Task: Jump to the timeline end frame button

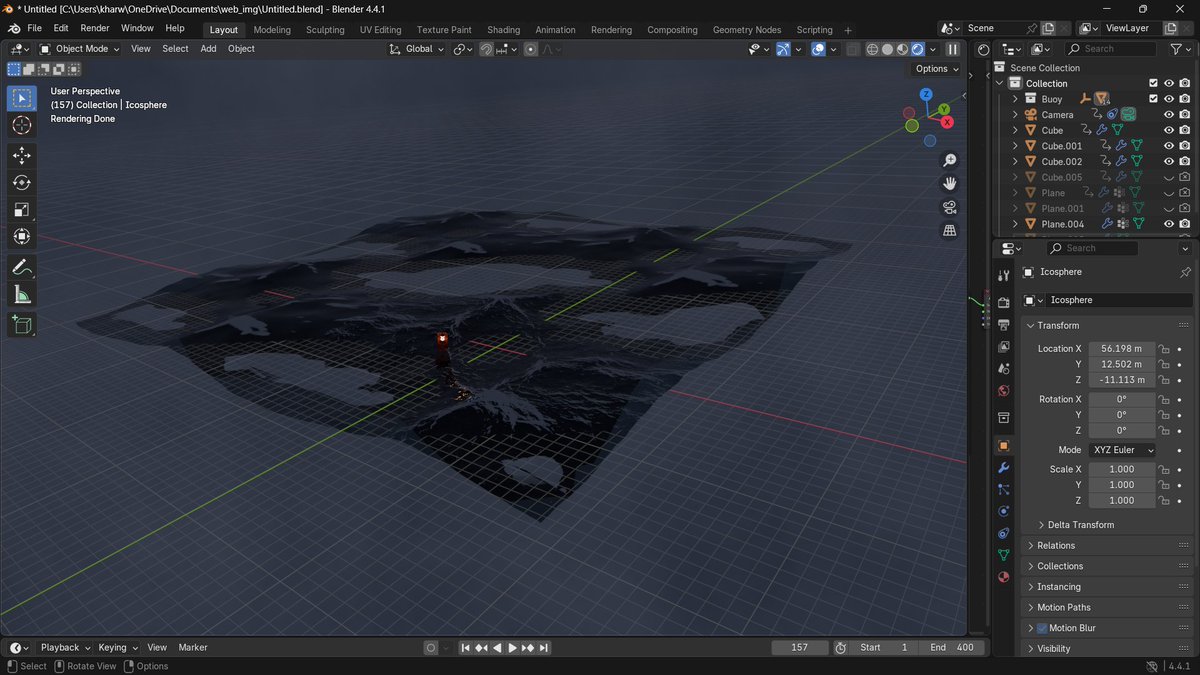Action: pyautogui.click(x=544, y=648)
